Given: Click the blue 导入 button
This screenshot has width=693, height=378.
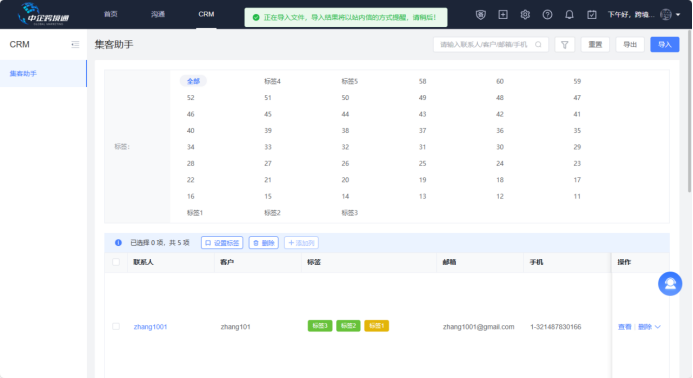Looking at the screenshot, I should [x=665, y=44].
